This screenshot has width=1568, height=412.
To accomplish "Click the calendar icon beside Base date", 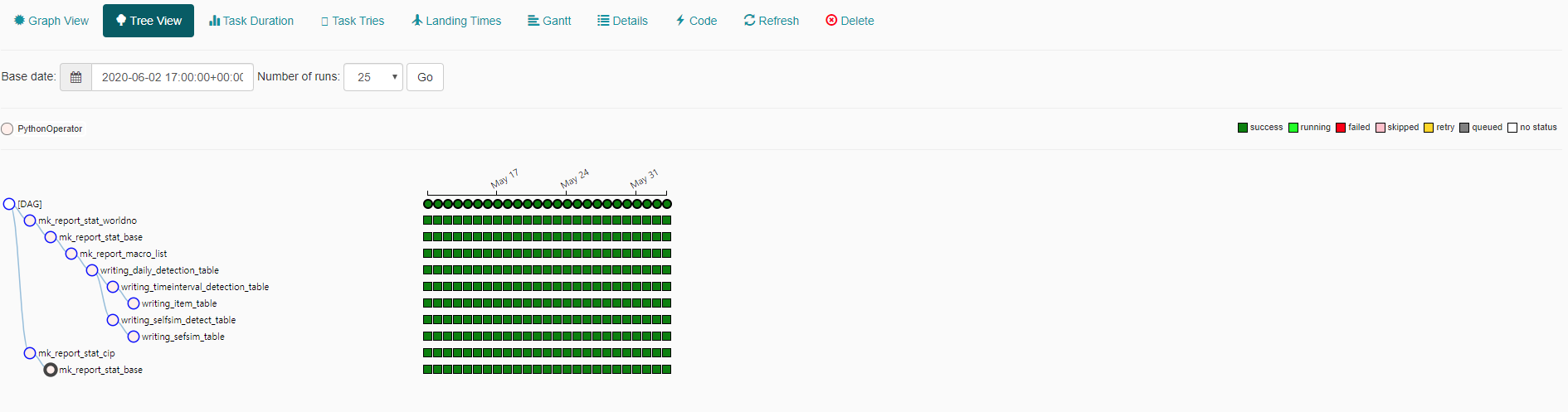I will pos(75,77).
